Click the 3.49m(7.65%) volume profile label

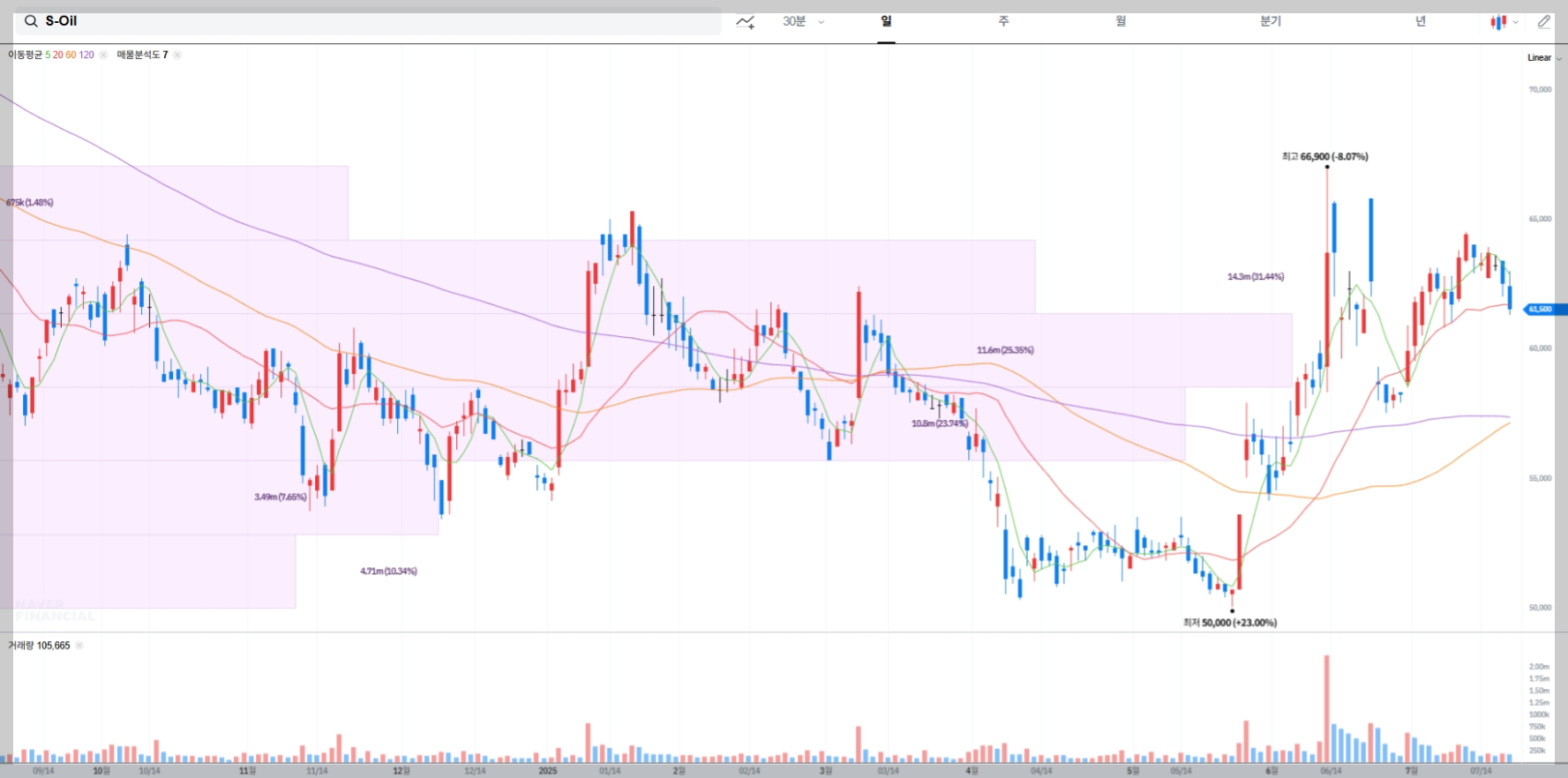click(281, 497)
